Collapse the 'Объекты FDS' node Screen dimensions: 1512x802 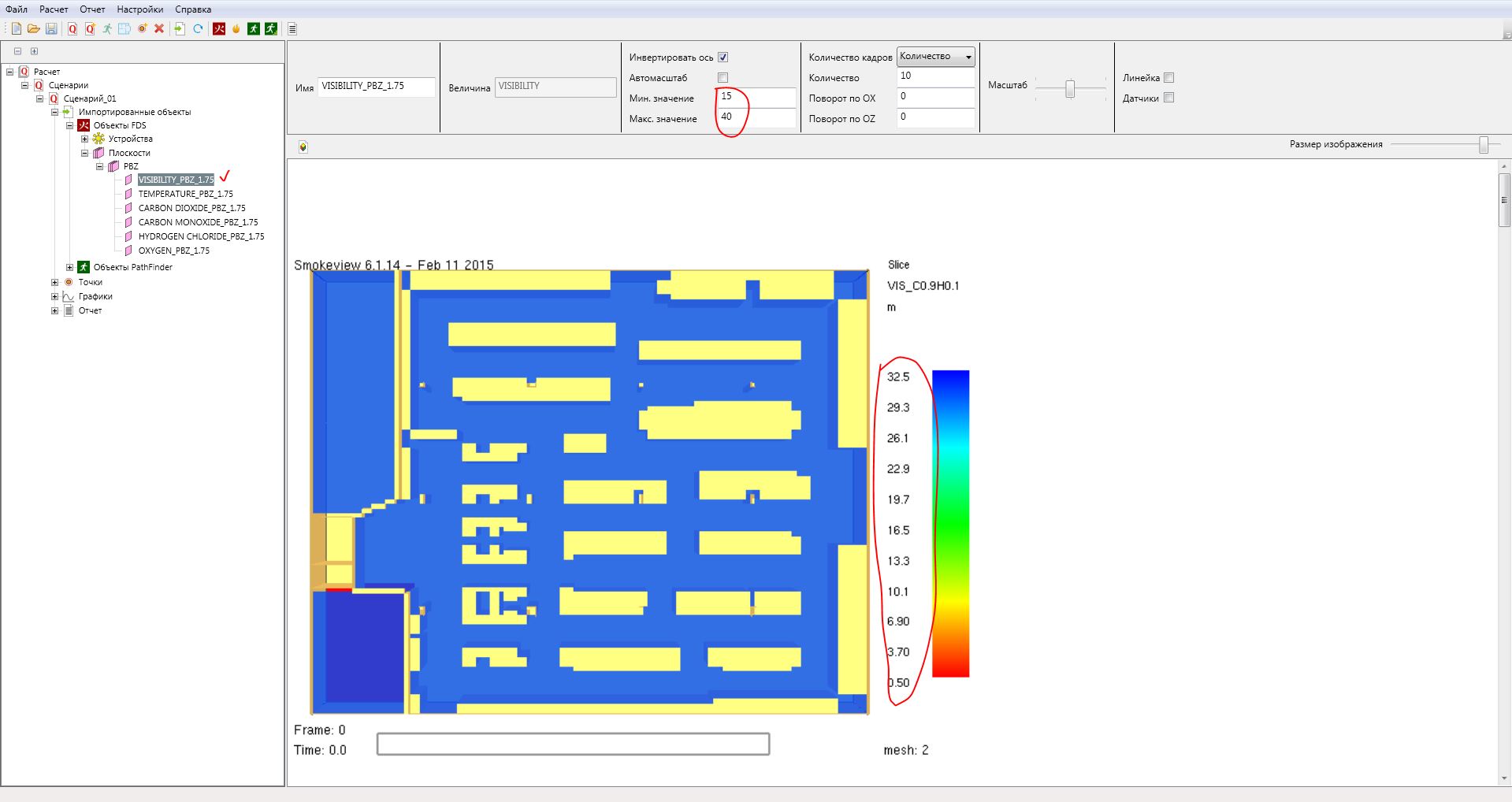[x=69, y=125]
